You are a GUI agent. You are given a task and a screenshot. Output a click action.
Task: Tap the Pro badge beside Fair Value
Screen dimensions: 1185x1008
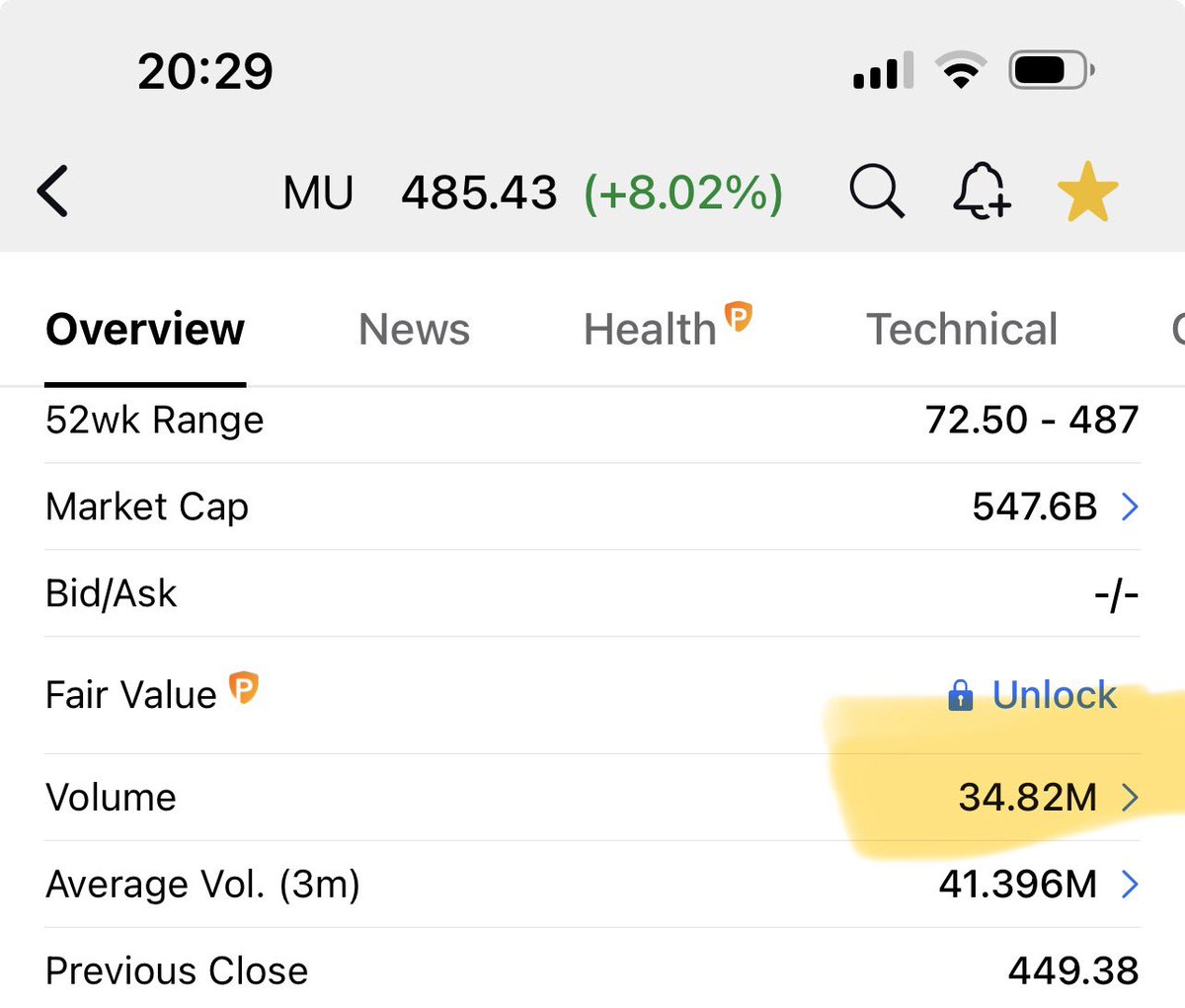pyautogui.click(x=243, y=686)
